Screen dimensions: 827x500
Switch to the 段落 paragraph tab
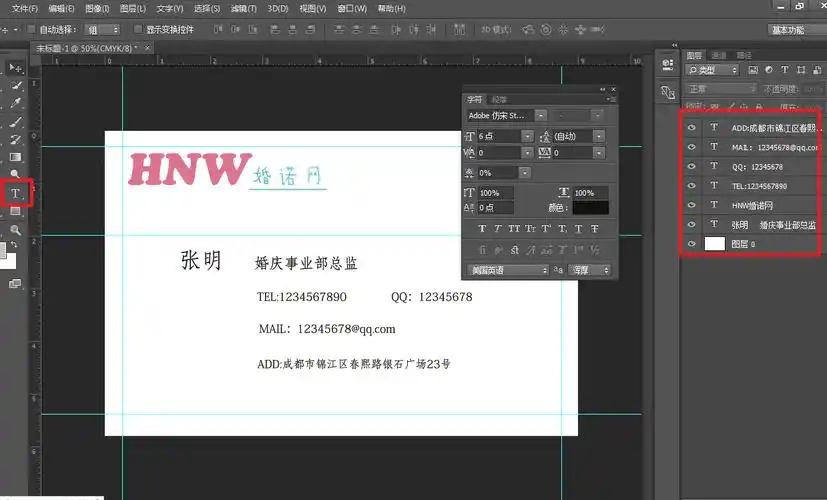[499, 99]
